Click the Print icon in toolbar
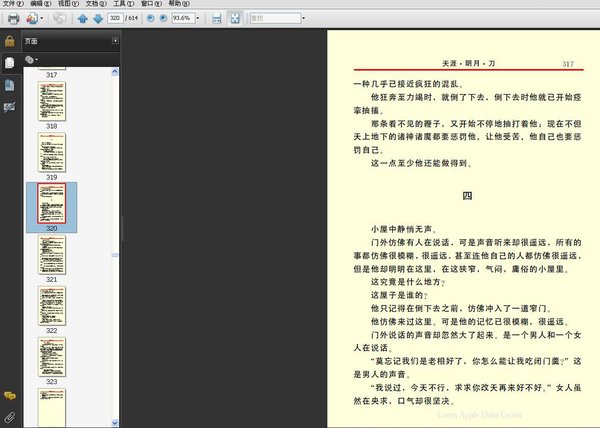The width and height of the screenshot is (600, 428). click(13, 18)
